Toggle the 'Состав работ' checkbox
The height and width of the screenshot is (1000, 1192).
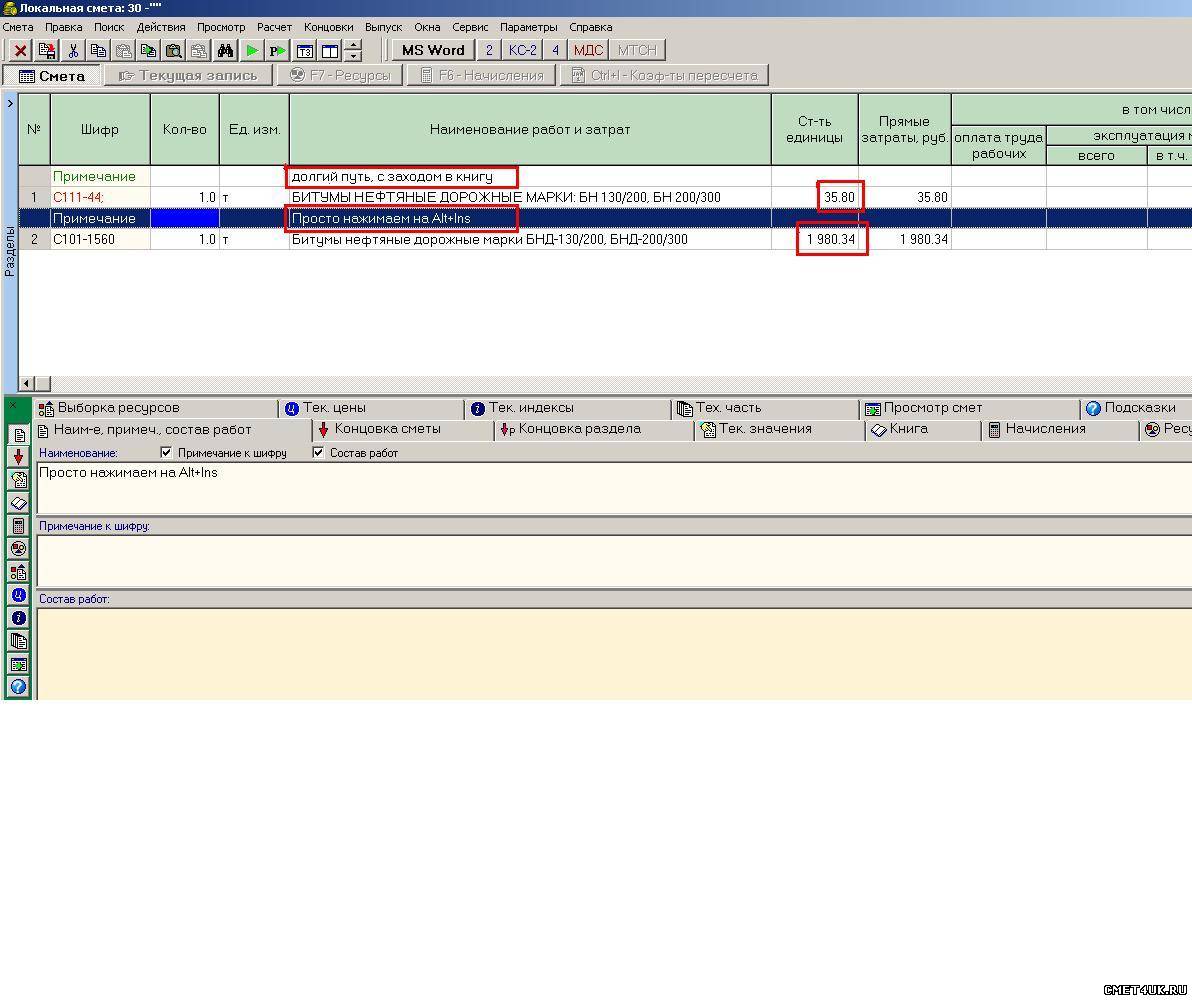[x=319, y=452]
